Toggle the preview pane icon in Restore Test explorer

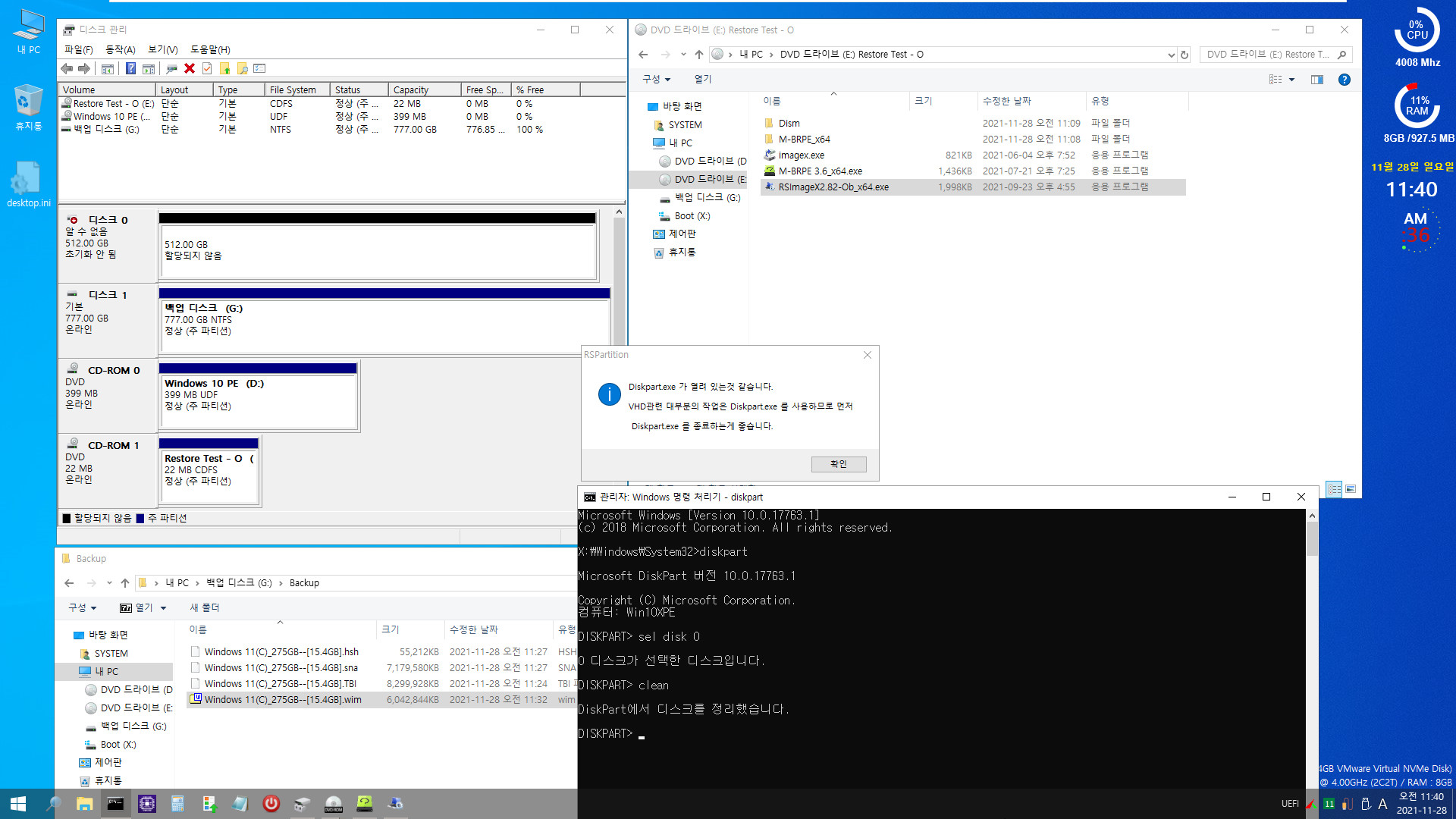tap(1317, 80)
